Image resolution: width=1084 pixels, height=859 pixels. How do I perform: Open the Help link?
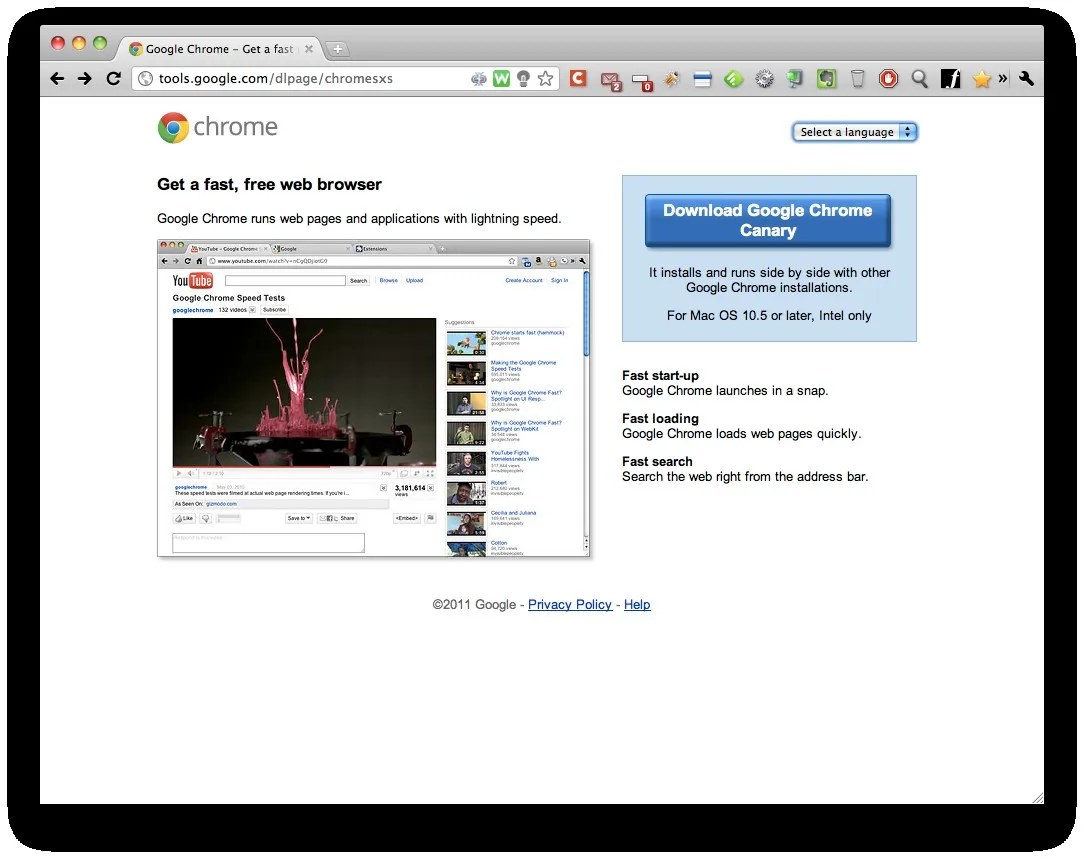click(637, 605)
